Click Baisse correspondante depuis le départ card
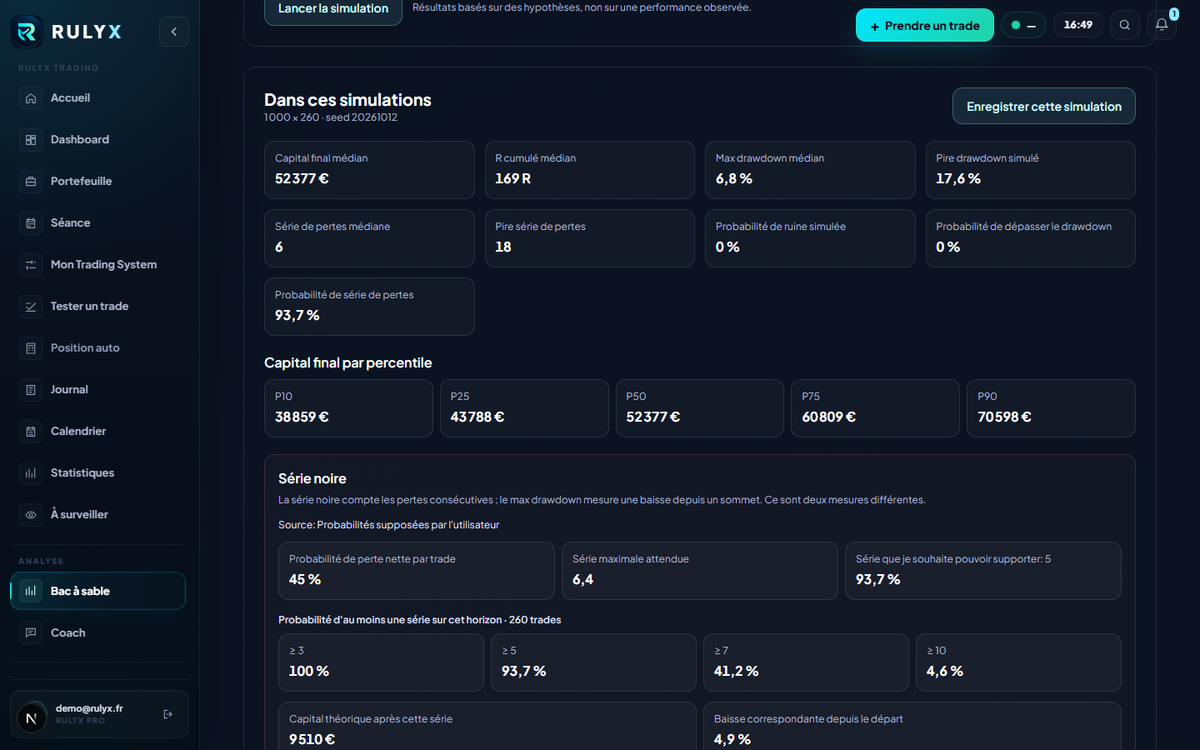This screenshot has height=750, width=1200. click(x=912, y=726)
